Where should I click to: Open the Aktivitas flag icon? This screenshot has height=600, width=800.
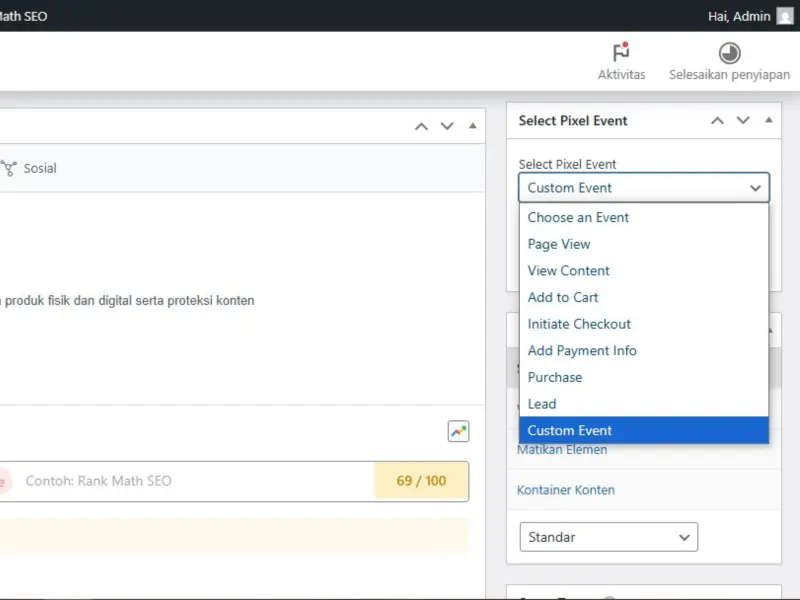[621, 53]
